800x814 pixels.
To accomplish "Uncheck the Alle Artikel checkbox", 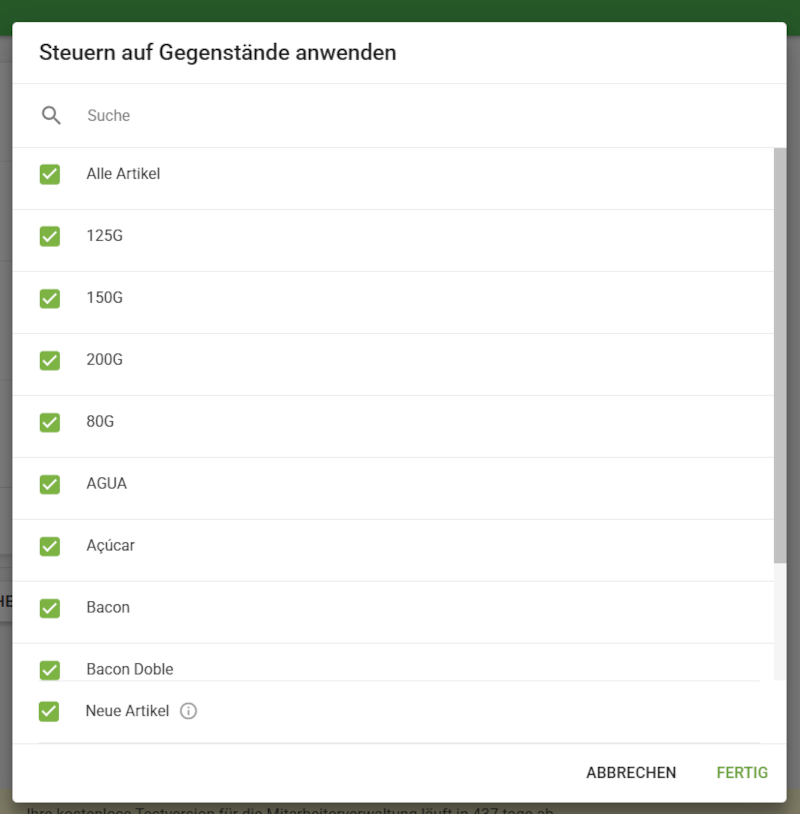I will 50,174.
